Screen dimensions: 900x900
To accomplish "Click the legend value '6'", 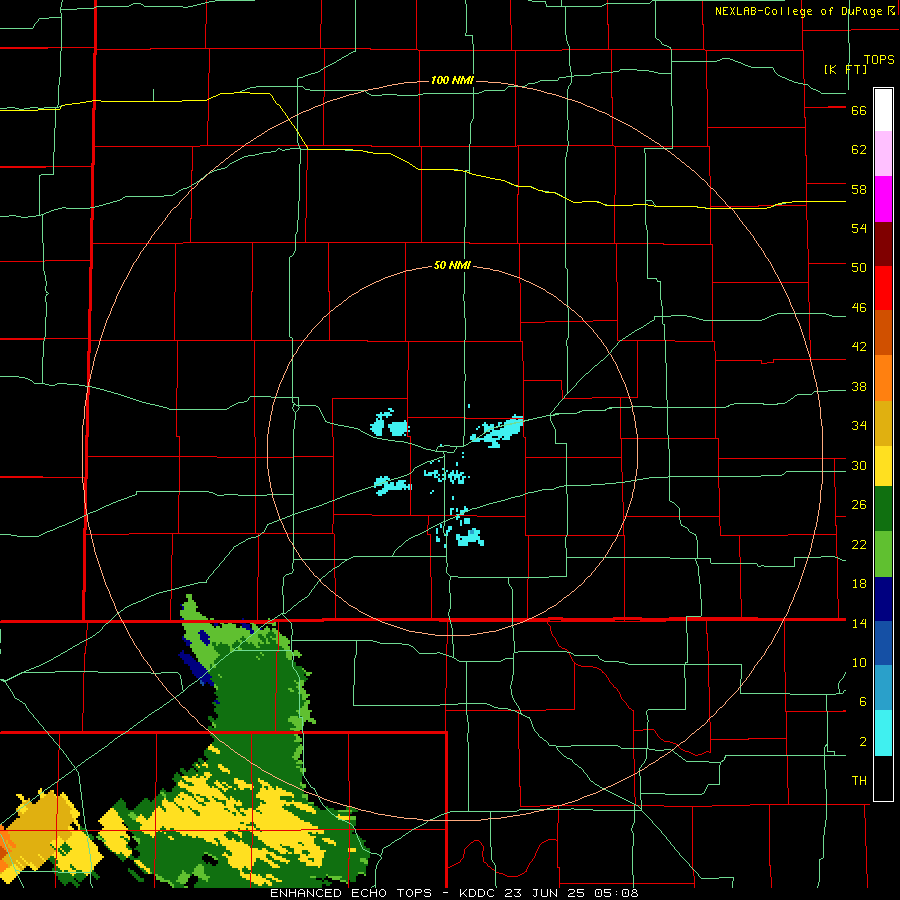I will click(x=863, y=702).
